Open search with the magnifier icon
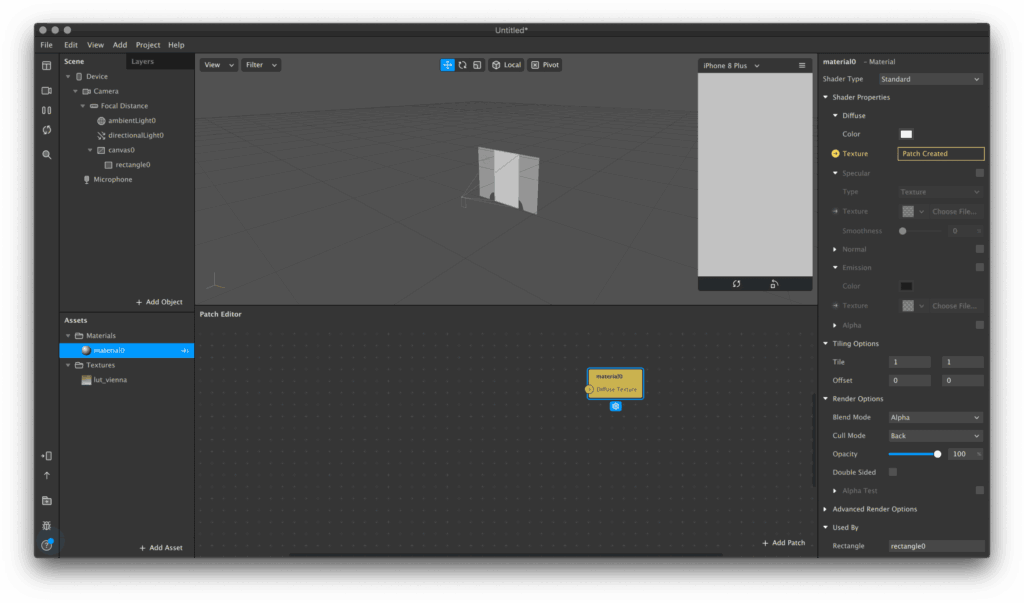The width and height of the screenshot is (1024, 603). 46,155
